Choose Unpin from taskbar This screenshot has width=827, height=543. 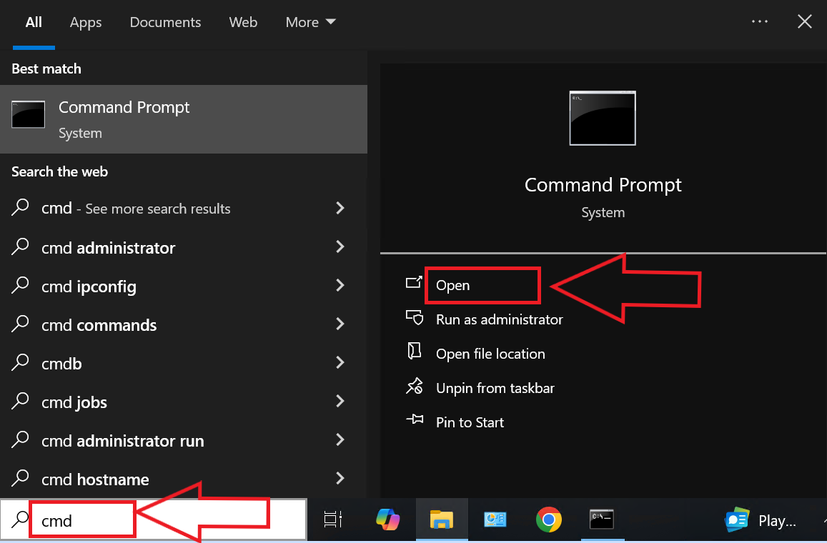(495, 388)
